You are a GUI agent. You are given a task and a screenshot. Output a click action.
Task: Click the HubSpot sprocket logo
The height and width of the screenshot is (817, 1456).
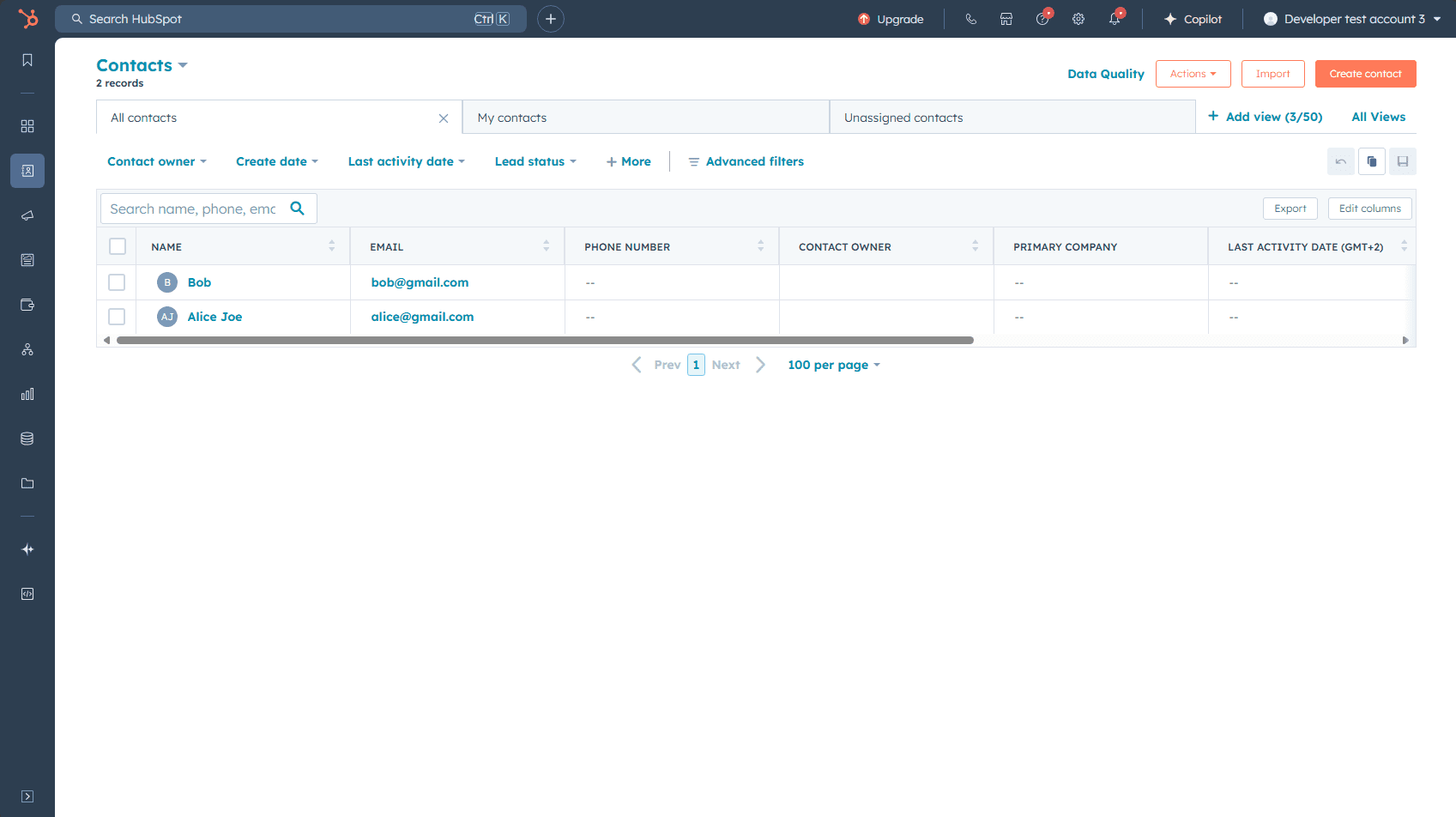(x=27, y=19)
